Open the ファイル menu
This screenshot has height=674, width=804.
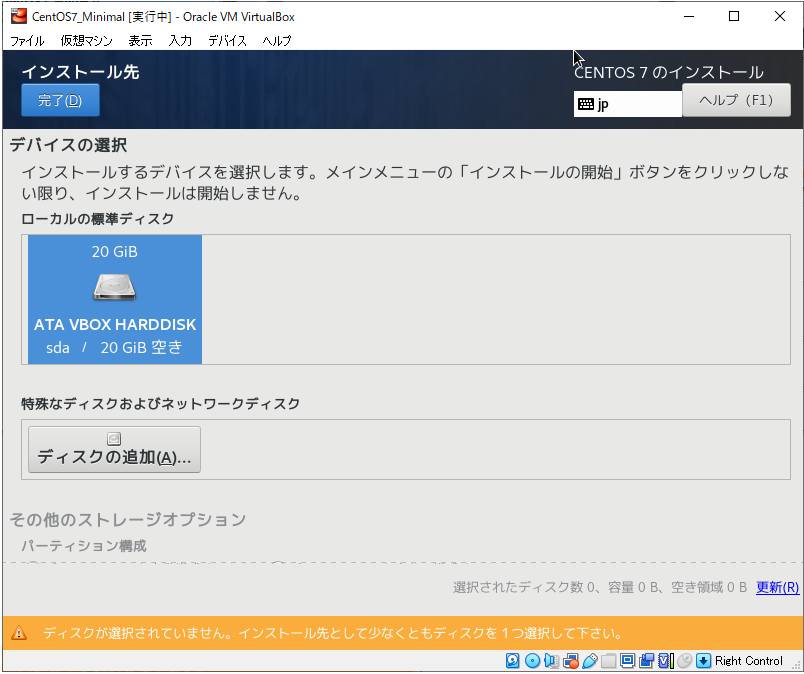[27, 41]
